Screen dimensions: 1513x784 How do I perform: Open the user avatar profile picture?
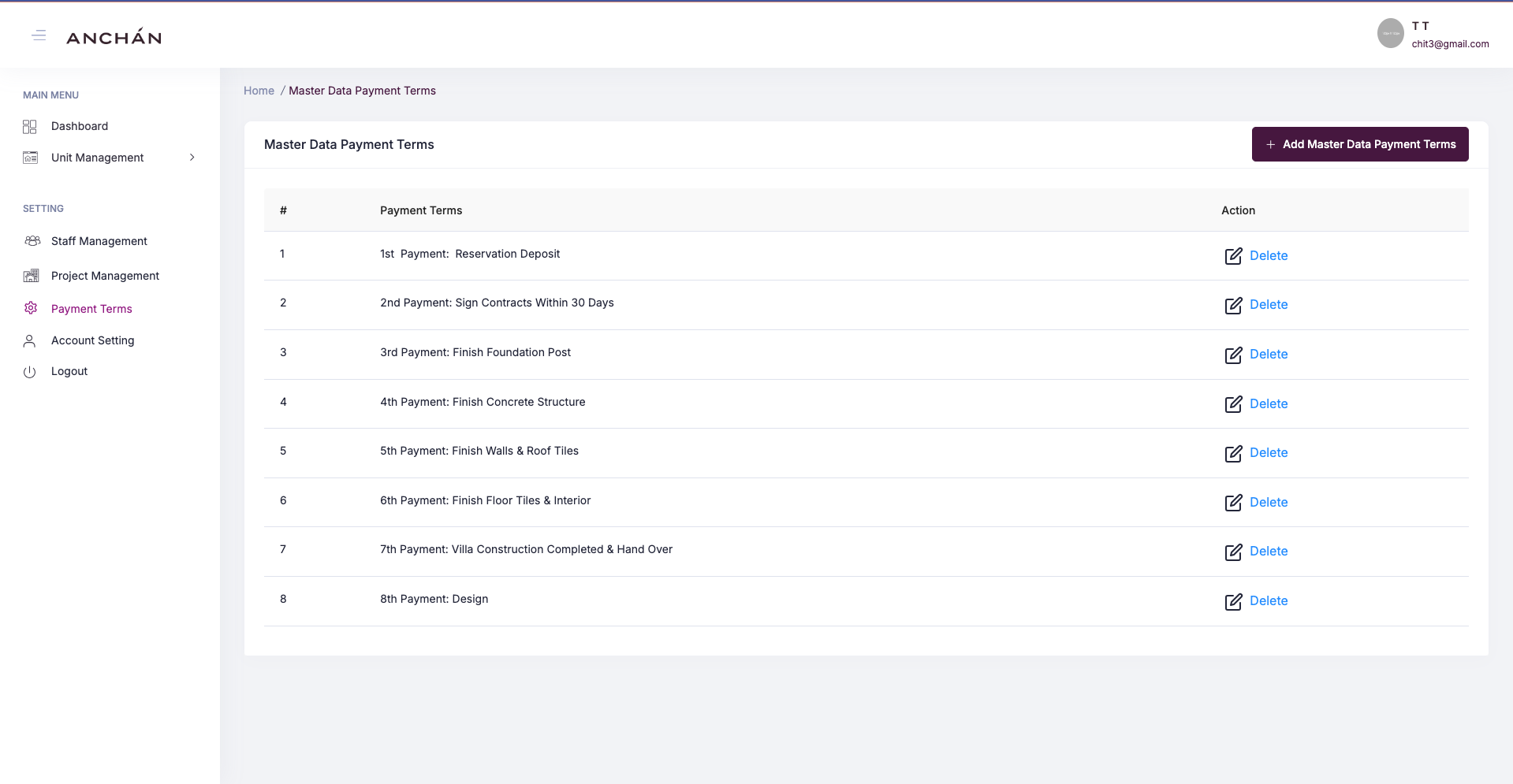(1390, 33)
